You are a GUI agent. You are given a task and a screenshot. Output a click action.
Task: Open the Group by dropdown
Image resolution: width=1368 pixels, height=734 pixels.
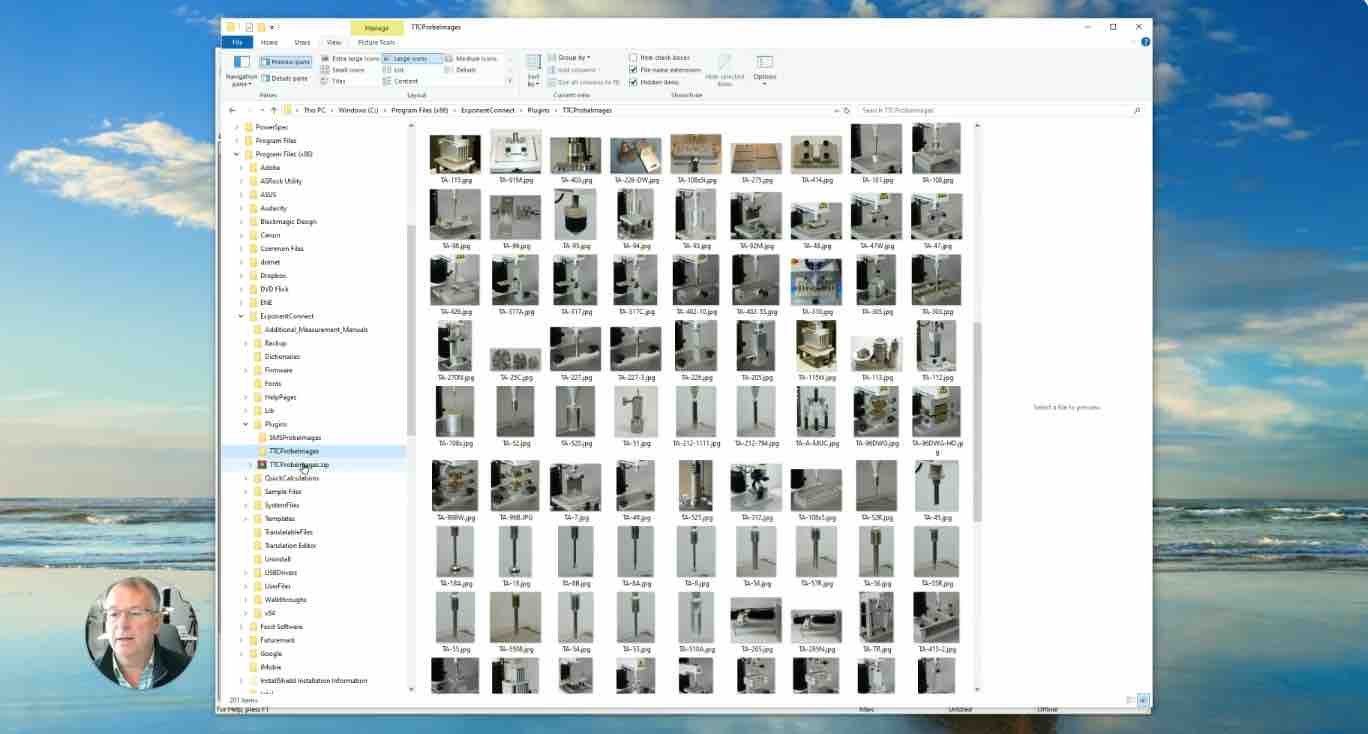pos(570,57)
